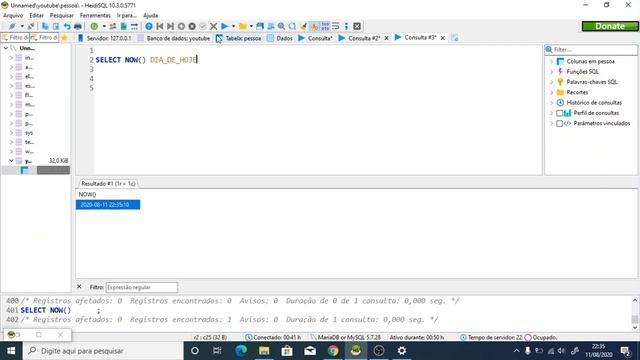The image size is (640, 360).
Task: Run the query with blue play icon
Action: 224,26
